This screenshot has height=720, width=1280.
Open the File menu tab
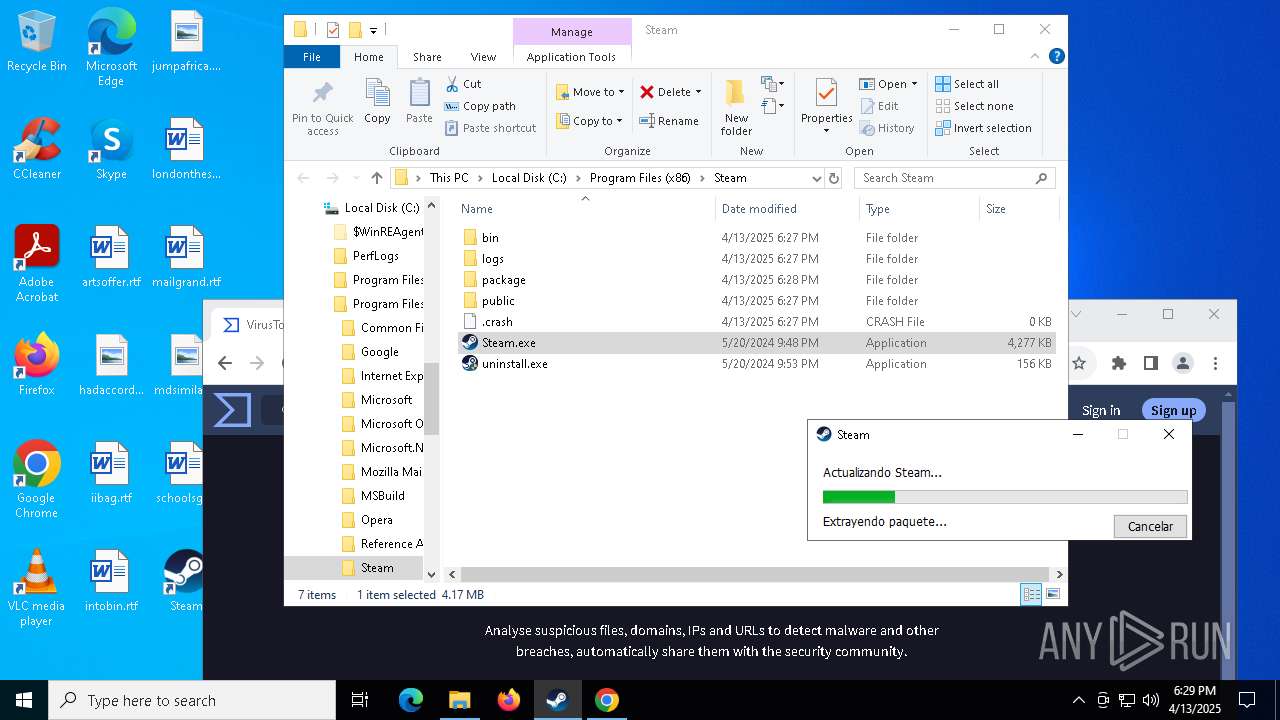point(312,57)
